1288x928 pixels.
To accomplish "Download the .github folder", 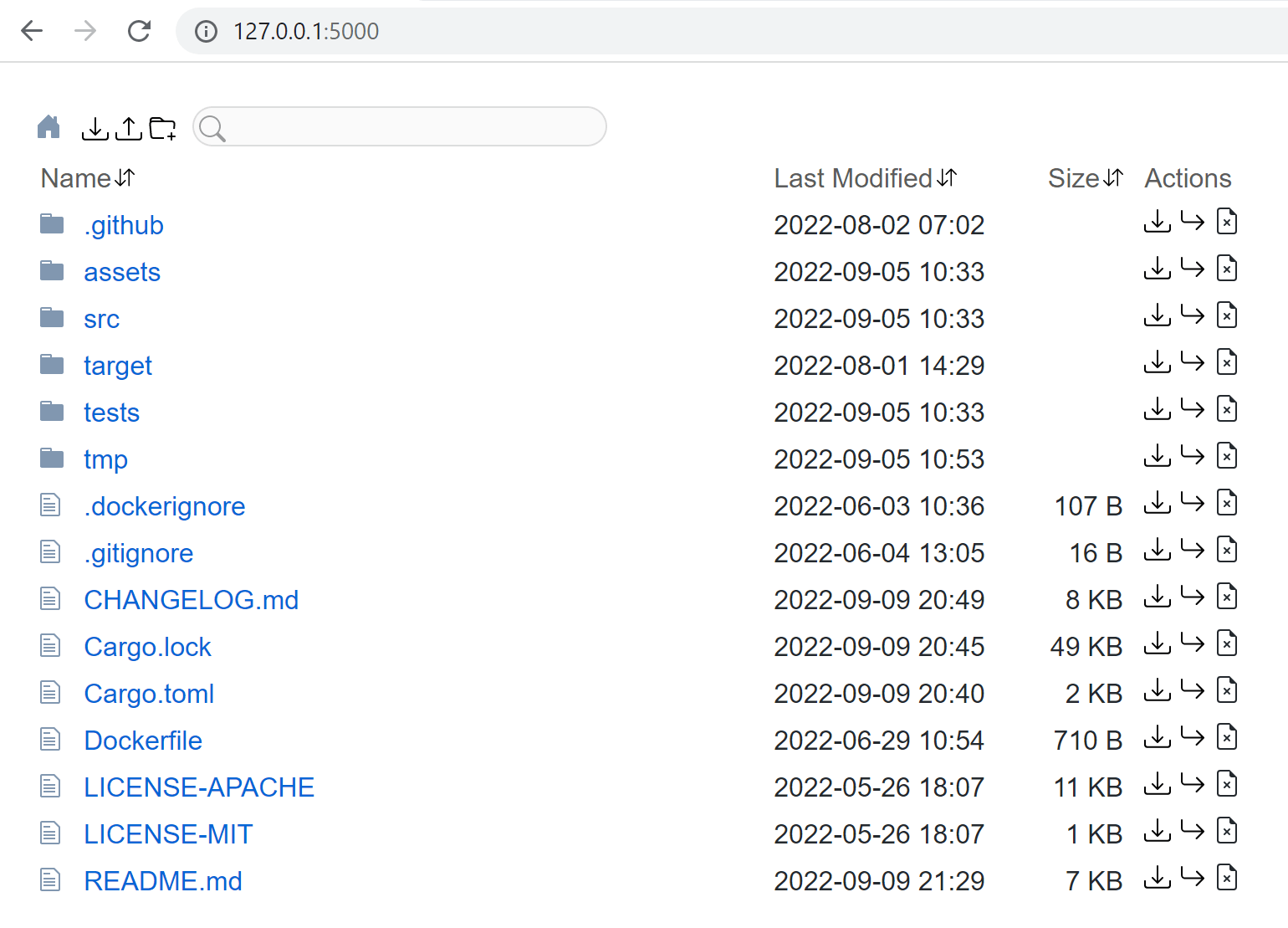I will tap(1157, 222).
